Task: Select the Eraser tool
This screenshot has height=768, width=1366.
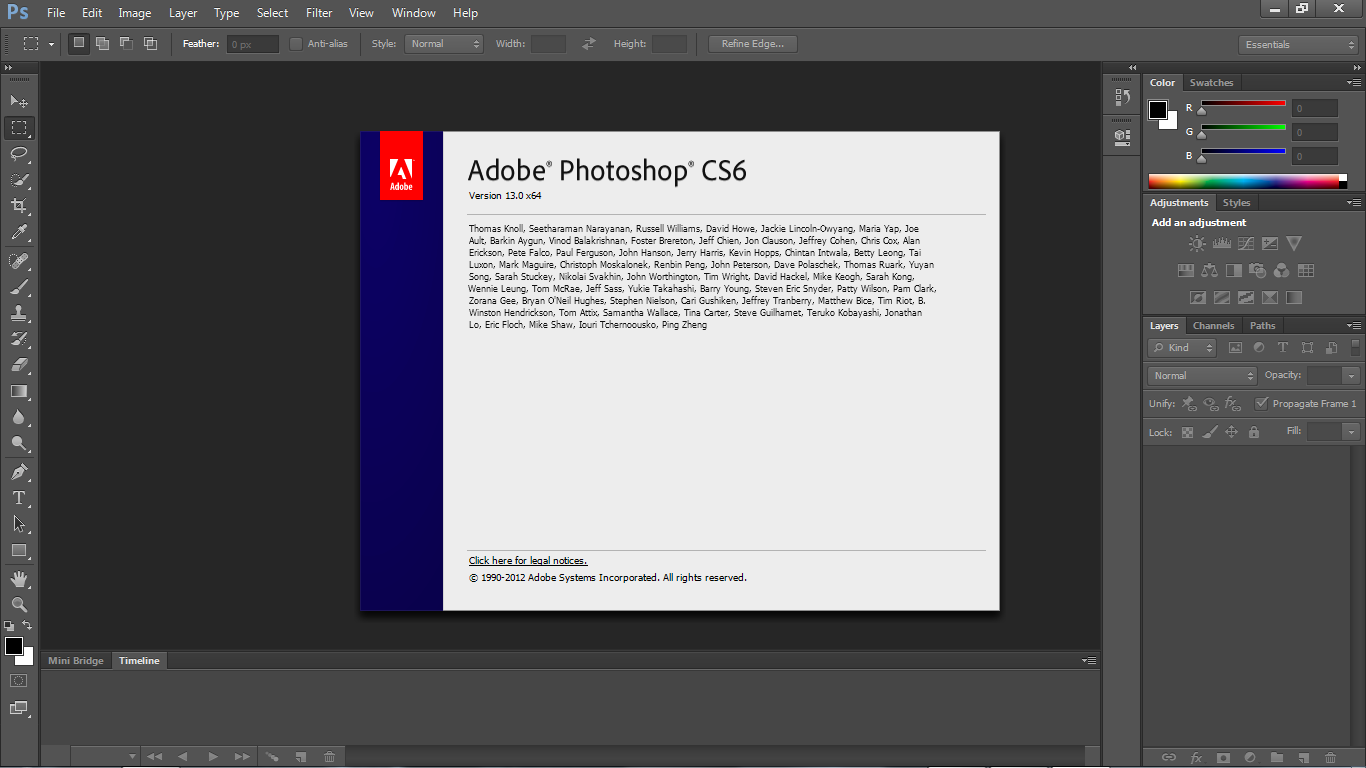Action: click(19, 365)
